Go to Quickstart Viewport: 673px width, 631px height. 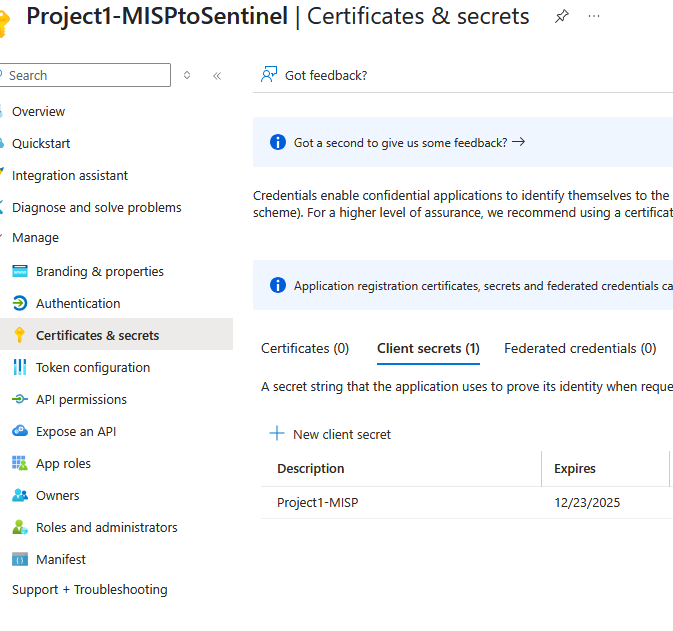tap(41, 143)
